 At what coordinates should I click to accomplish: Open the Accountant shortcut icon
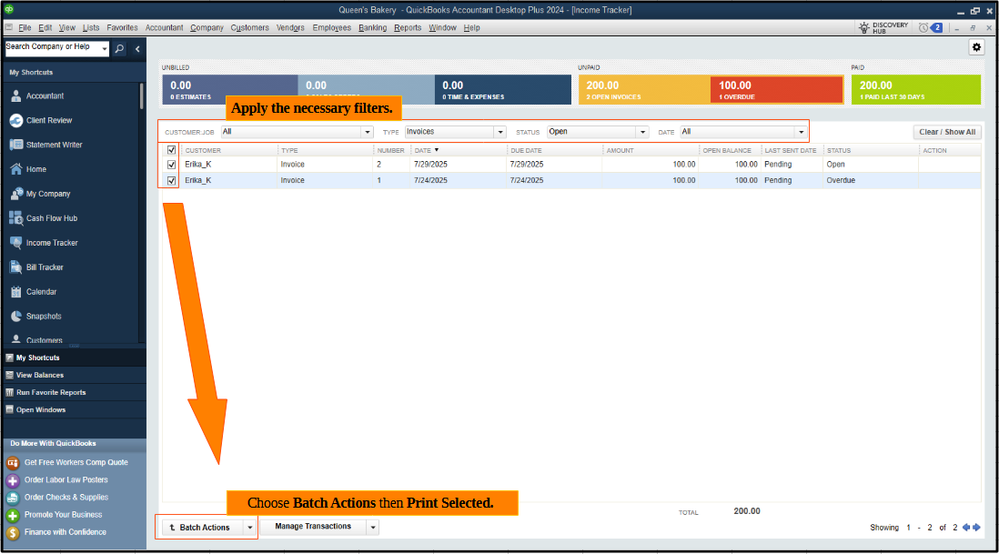(17, 96)
